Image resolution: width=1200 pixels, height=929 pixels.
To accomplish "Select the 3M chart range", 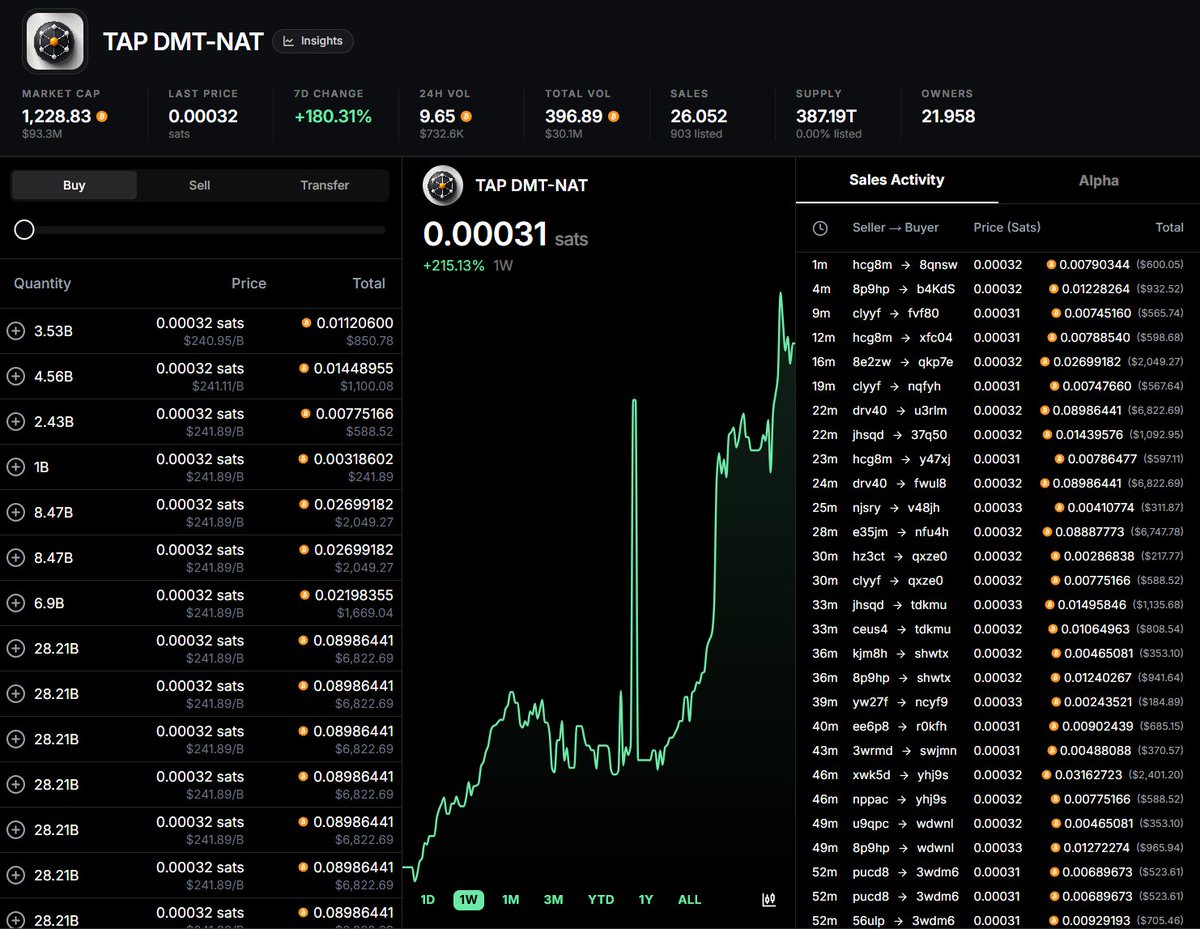I will click(553, 900).
